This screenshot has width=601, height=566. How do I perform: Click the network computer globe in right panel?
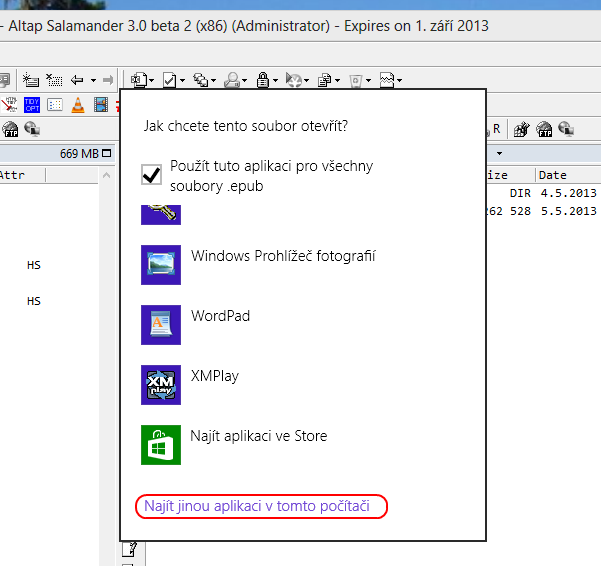pos(566,129)
